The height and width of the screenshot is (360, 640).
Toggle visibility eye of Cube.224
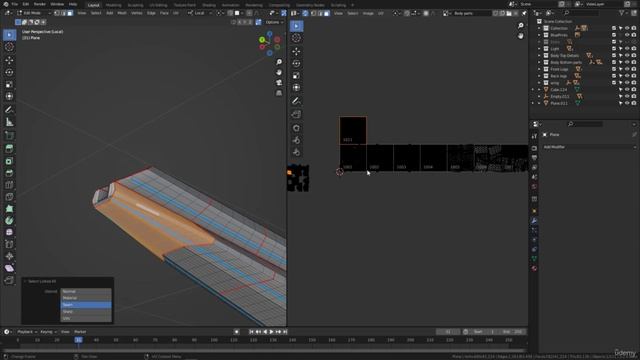point(627,89)
